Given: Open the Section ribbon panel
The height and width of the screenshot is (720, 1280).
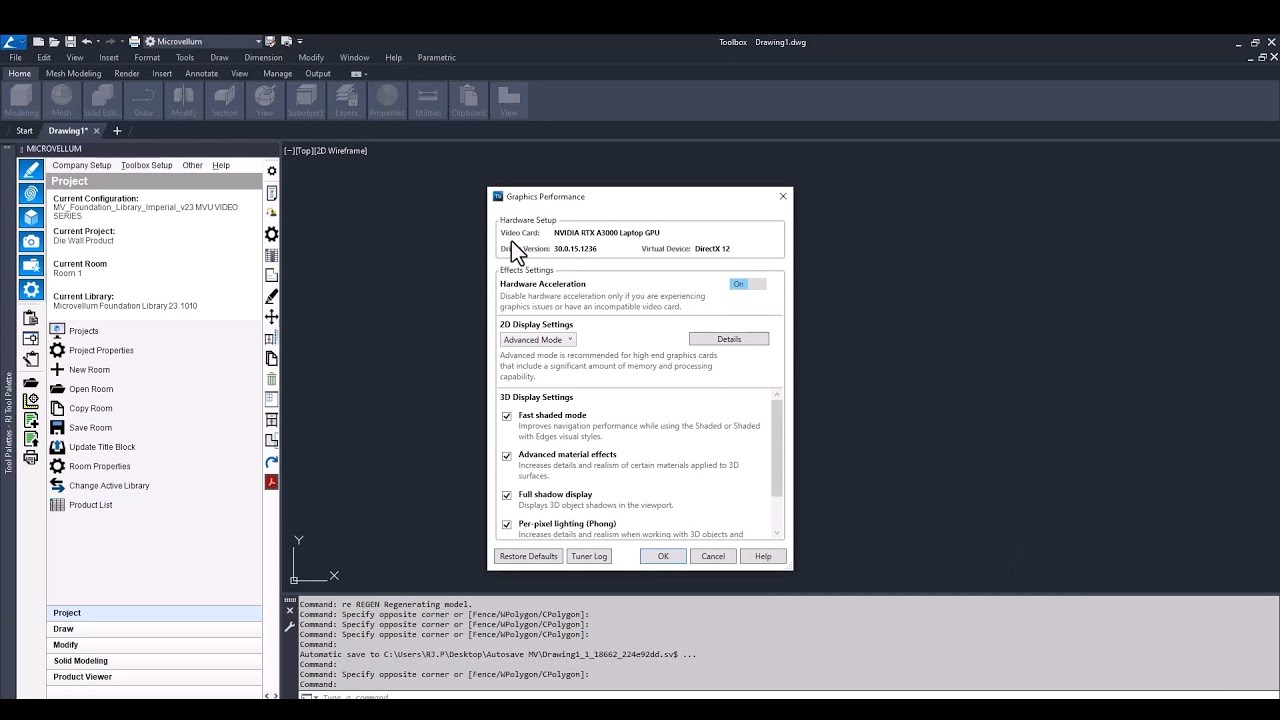Looking at the screenshot, I should [225, 100].
